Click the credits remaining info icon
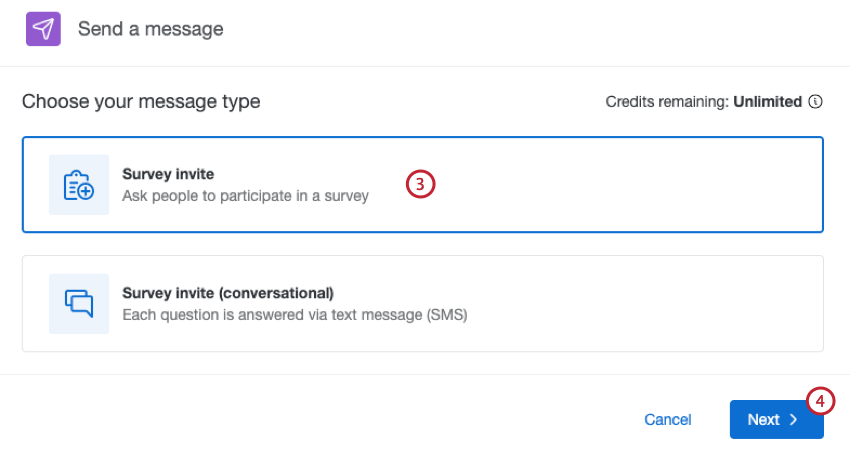This screenshot has height=449, width=850. [x=816, y=102]
